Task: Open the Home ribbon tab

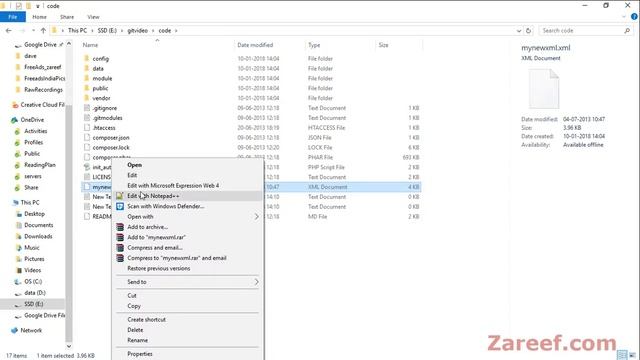Action: click(39, 17)
